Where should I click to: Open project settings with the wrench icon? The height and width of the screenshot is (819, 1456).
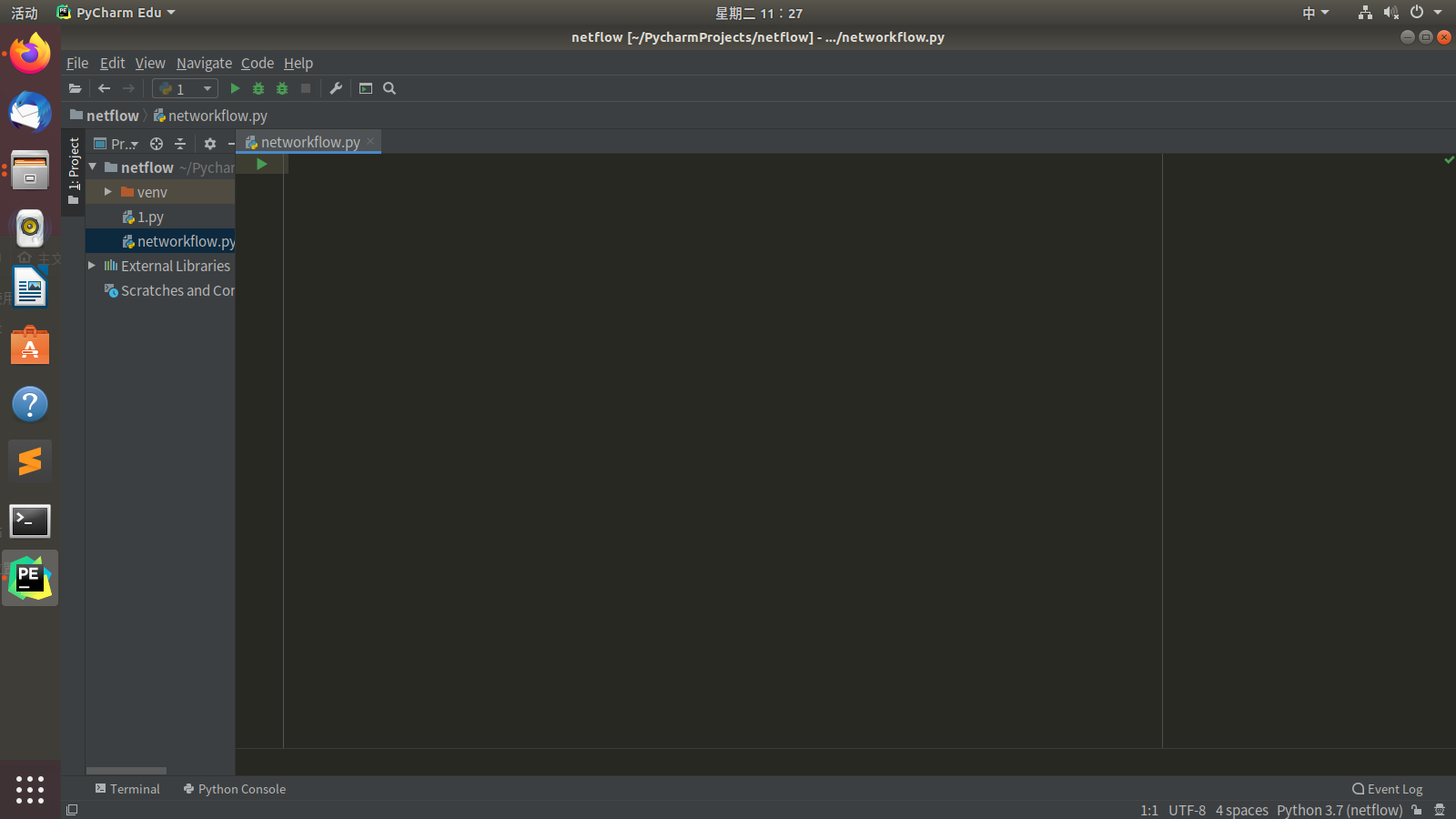[335, 88]
